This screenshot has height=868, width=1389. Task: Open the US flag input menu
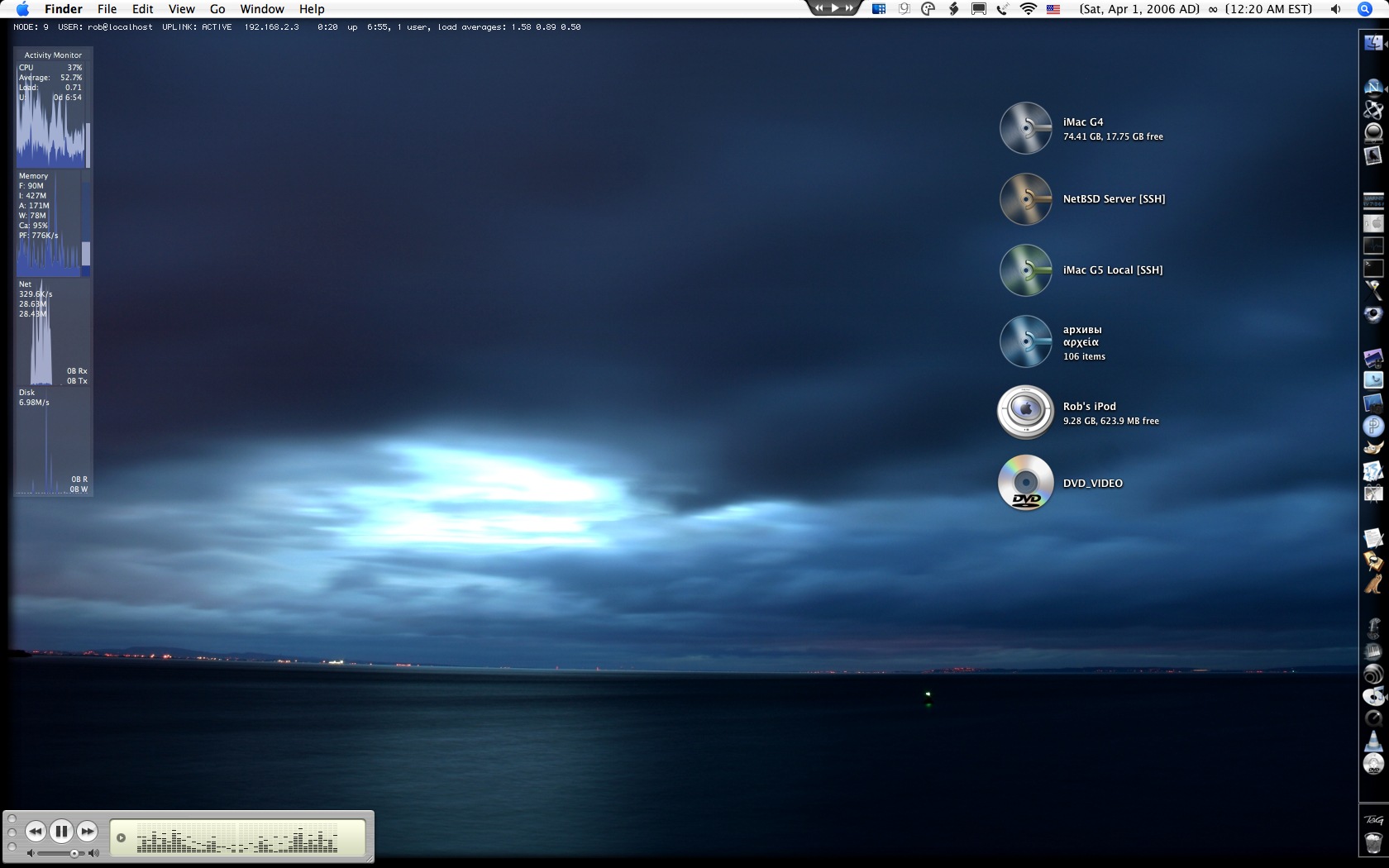pos(1053,9)
